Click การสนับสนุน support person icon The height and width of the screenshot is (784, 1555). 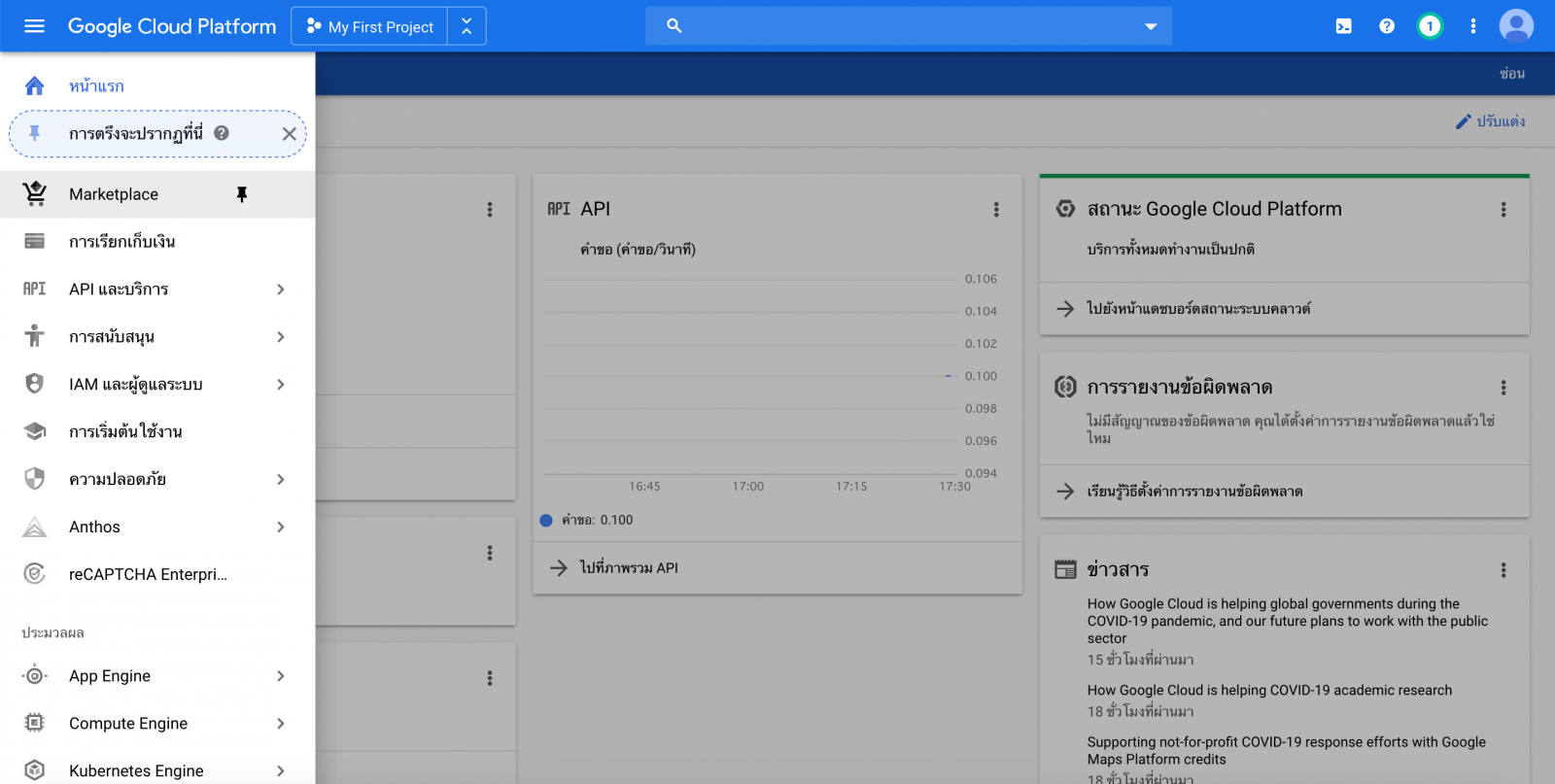pos(34,336)
